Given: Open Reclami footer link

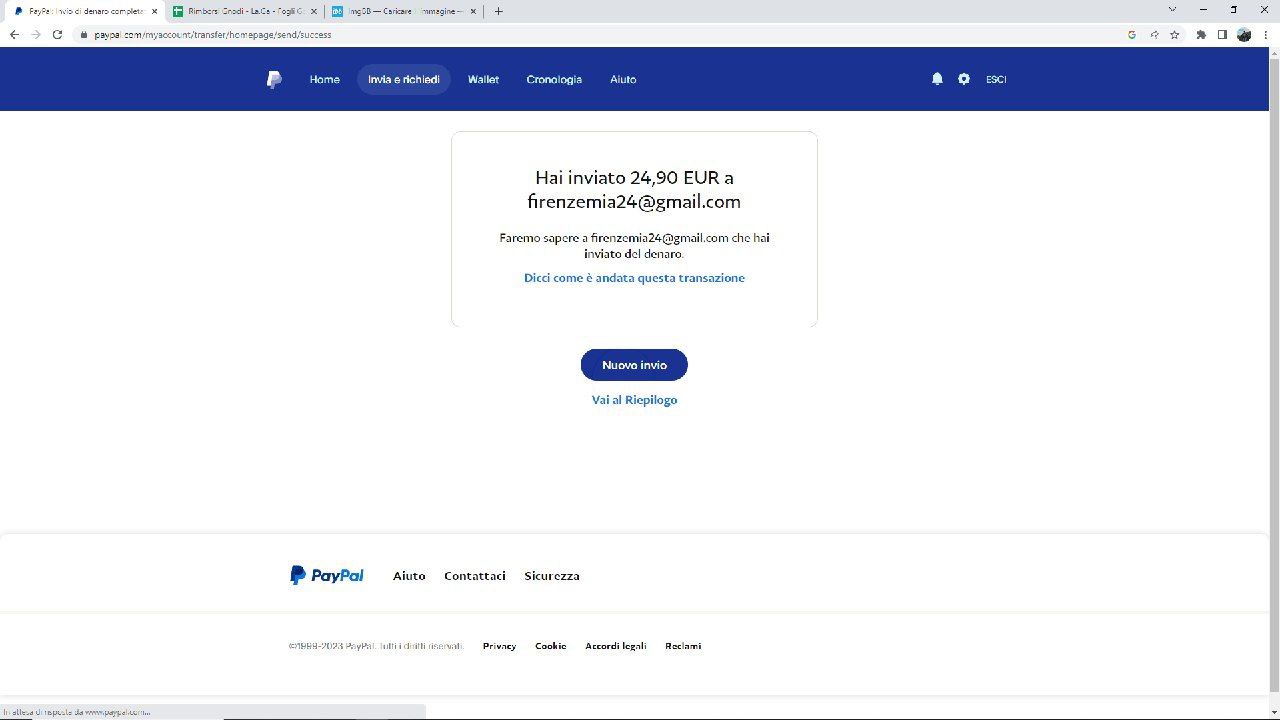Looking at the screenshot, I should [683, 646].
